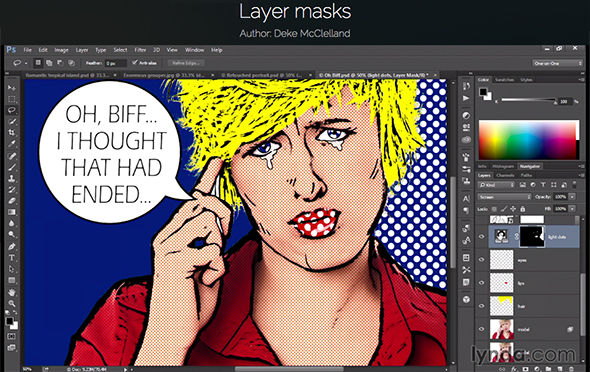Click New fill or adjustment layer icon
590x372 pixels.
[x=537, y=369]
